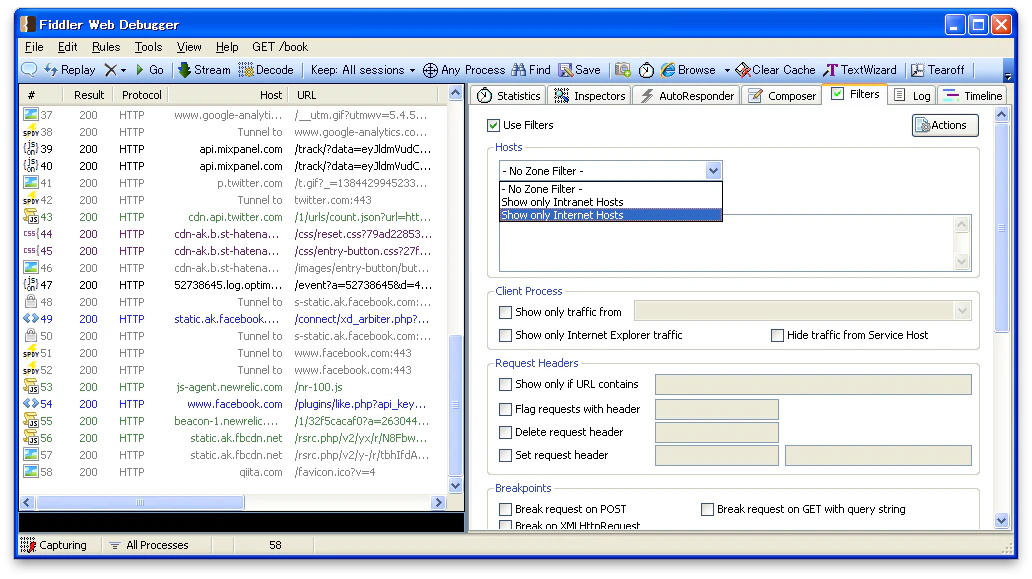Click the Any Process target picker

(464, 70)
